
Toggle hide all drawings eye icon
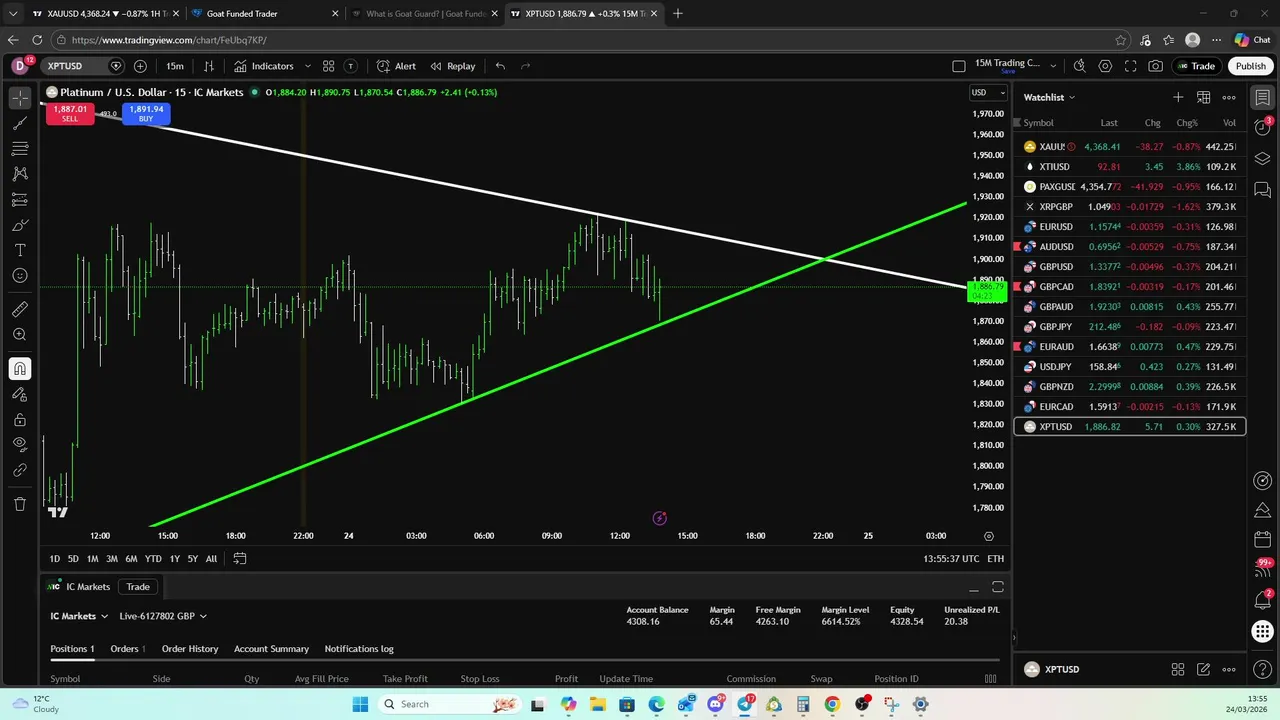[x=20, y=445]
